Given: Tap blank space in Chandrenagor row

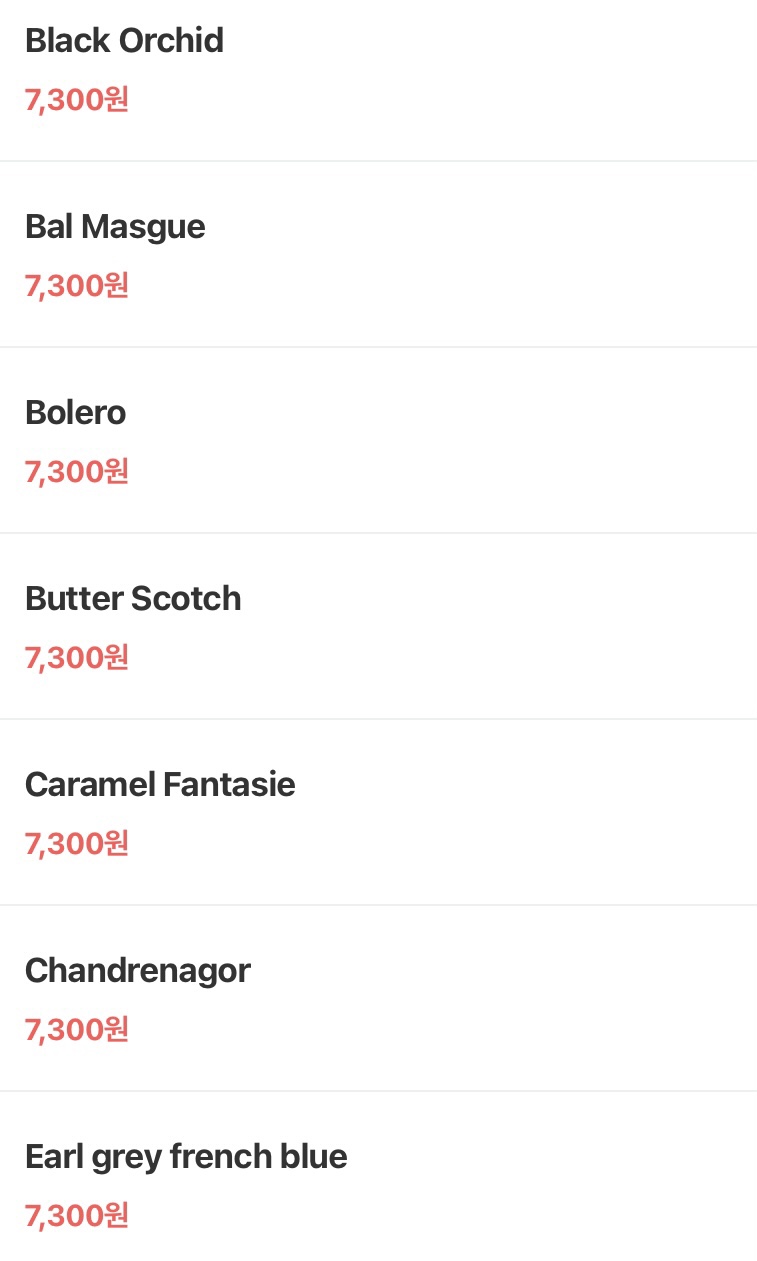Looking at the screenshot, I should (500, 999).
